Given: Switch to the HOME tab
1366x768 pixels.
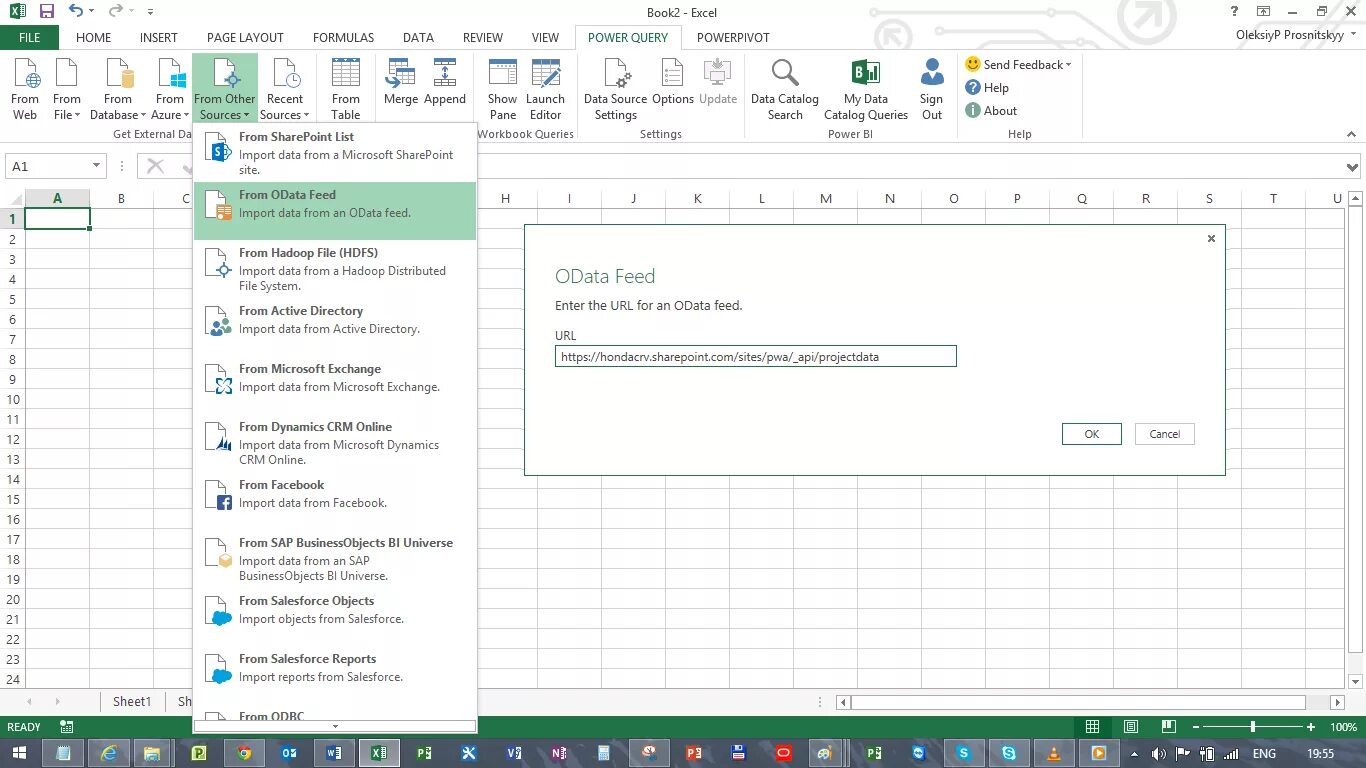Looking at the screenshot, I should coord(94,37).
